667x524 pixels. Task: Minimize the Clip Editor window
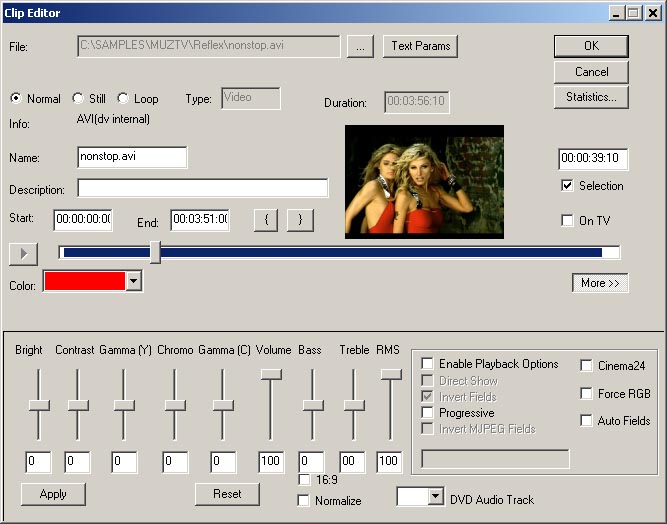[616, 13]
